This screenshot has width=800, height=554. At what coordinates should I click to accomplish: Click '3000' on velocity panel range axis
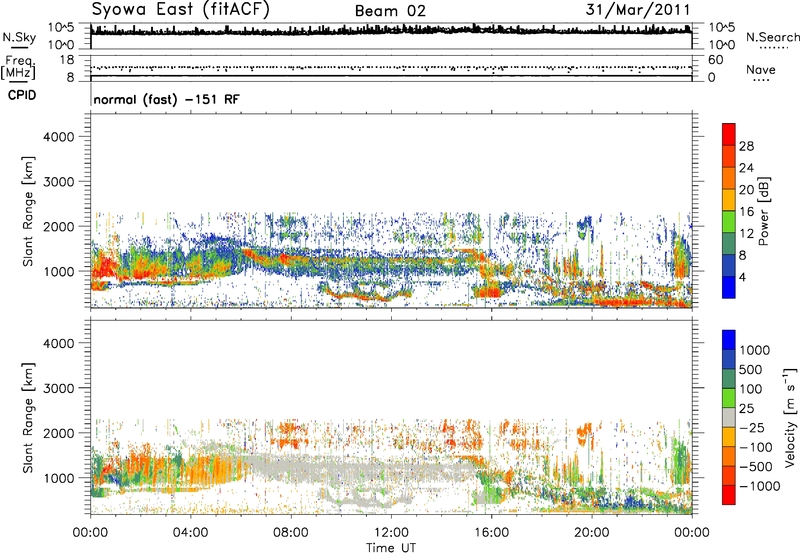click(59, 388)
